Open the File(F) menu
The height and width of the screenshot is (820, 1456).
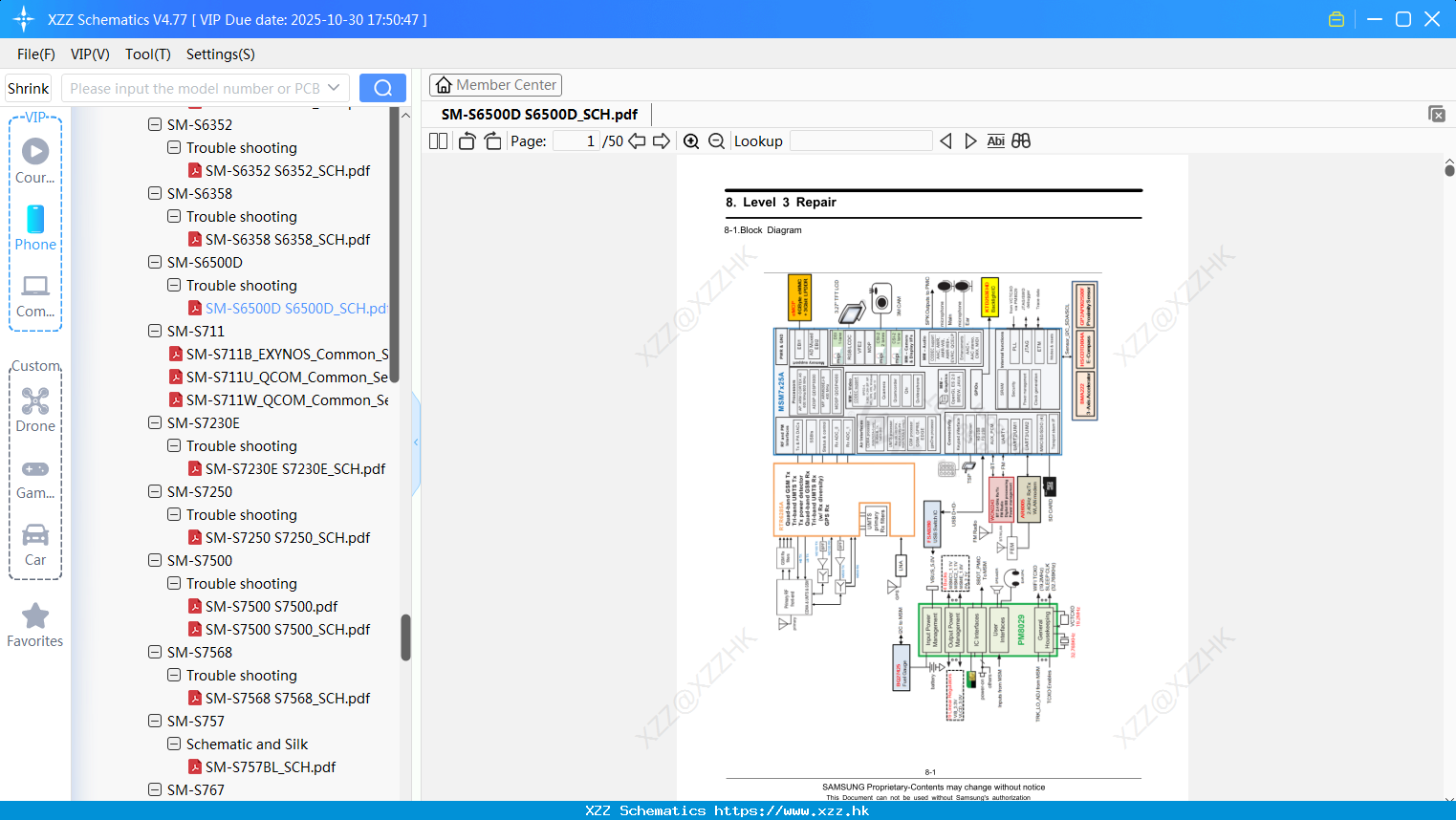point(36,54)
